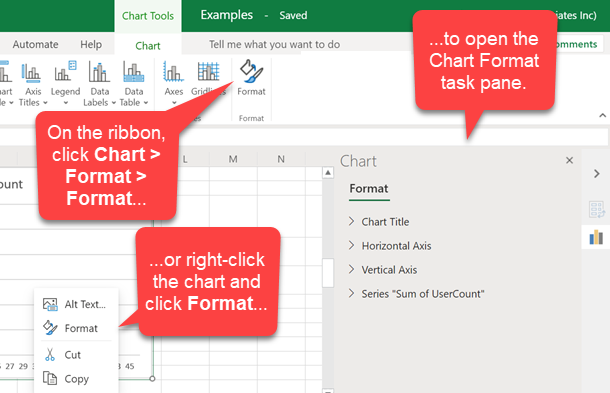Open the Data Labels dropdown
The height and width of the screenshot is (393, 610).
tap(99, 84)
